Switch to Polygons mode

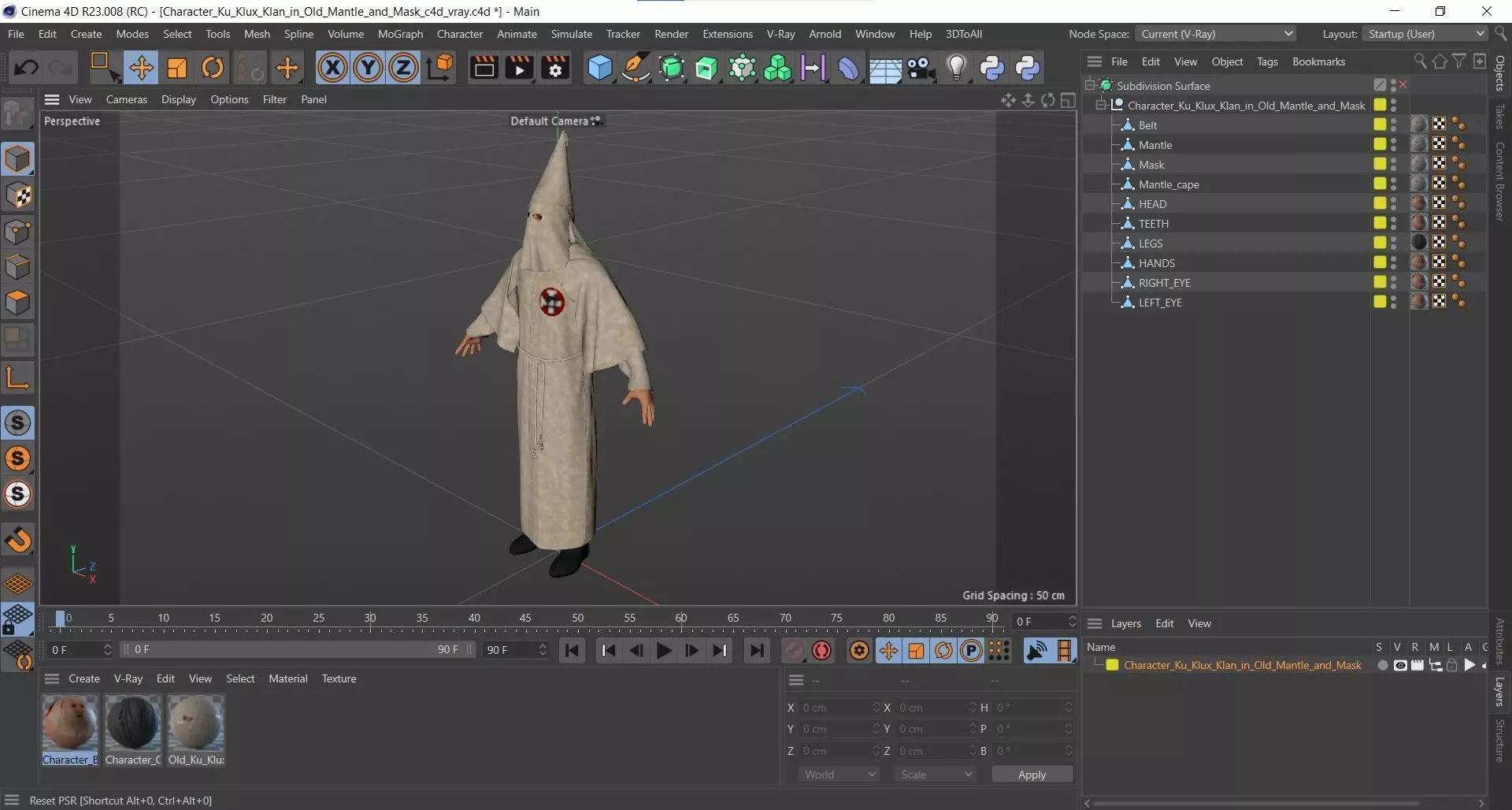pos(17,303)
